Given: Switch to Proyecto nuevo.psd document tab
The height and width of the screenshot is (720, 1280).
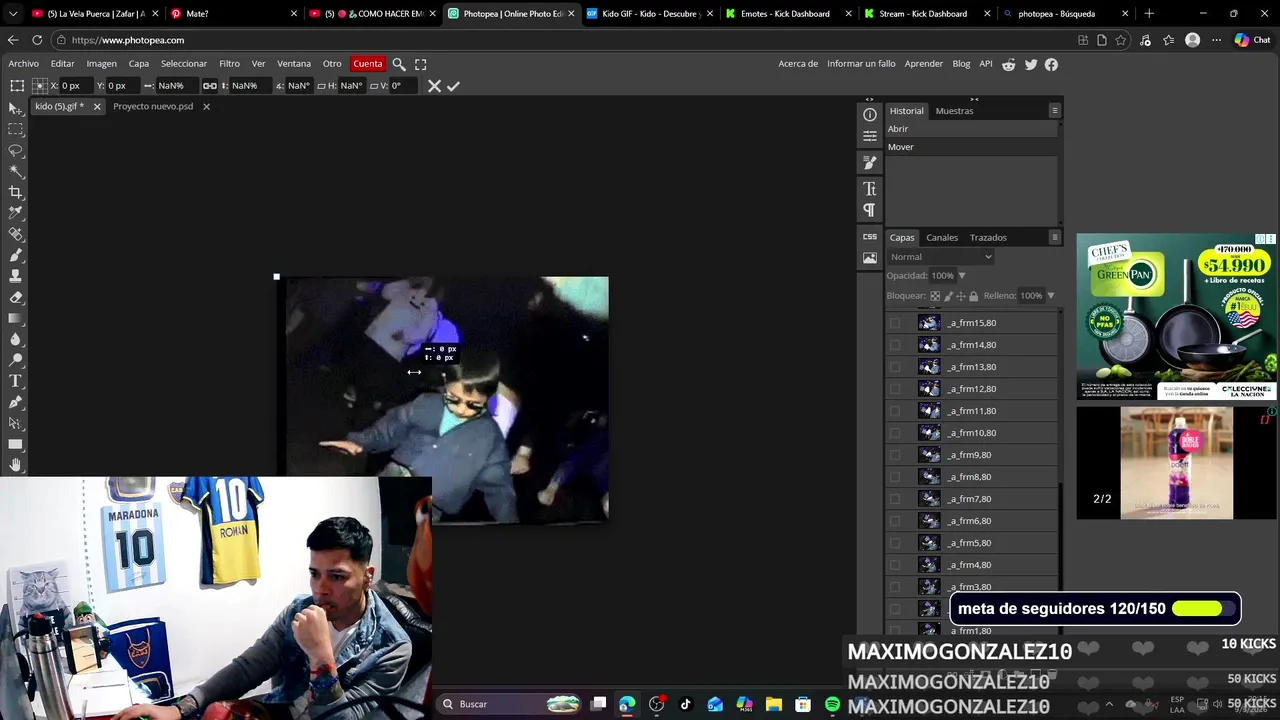Looking at the screenshot, I should tap(153, 106).
